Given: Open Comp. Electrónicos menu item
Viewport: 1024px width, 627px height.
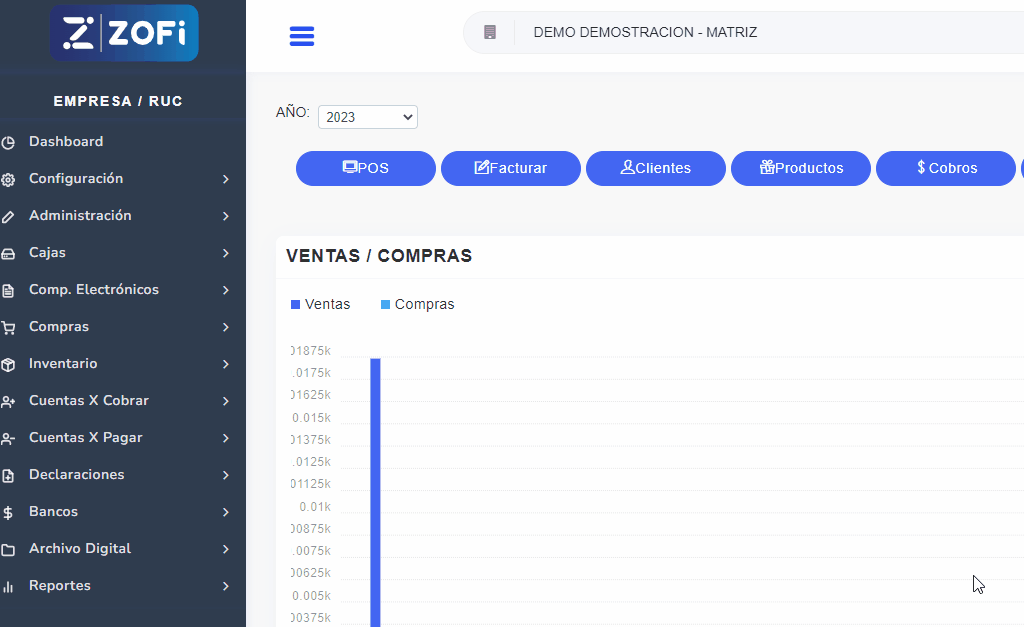Looking at the screenshot, I should pos(94,290).
